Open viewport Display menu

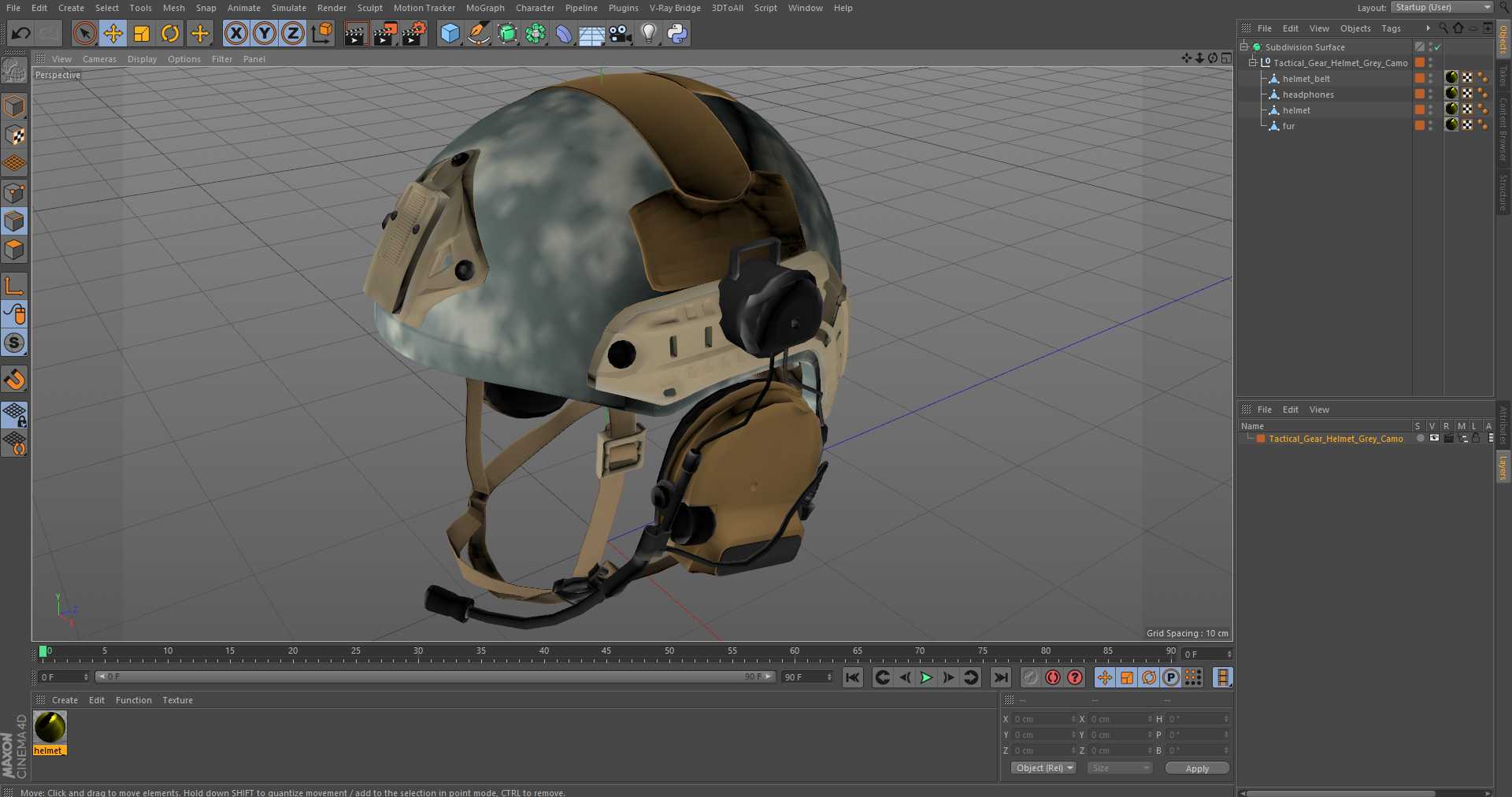click(x=142, y=59)
